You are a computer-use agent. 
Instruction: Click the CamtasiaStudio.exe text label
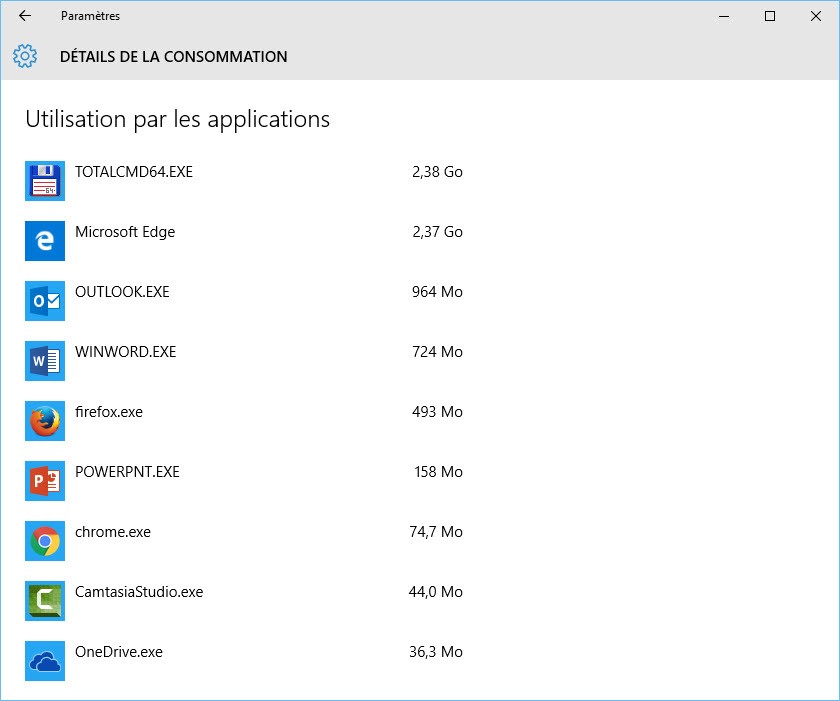(139, 592)
